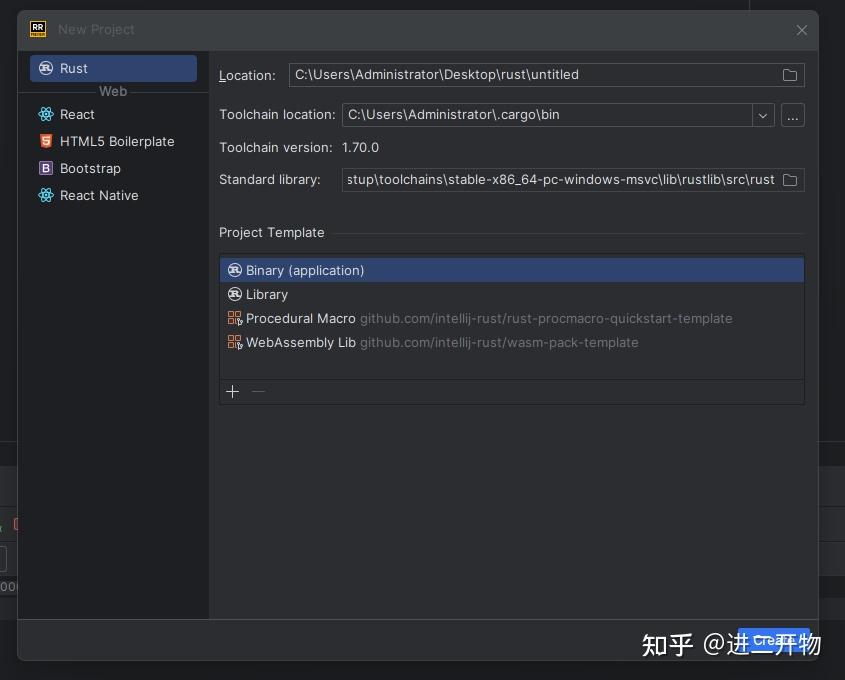Select Rust project type in sidebar
The image size is (845, 680).
tap(113, 69)
